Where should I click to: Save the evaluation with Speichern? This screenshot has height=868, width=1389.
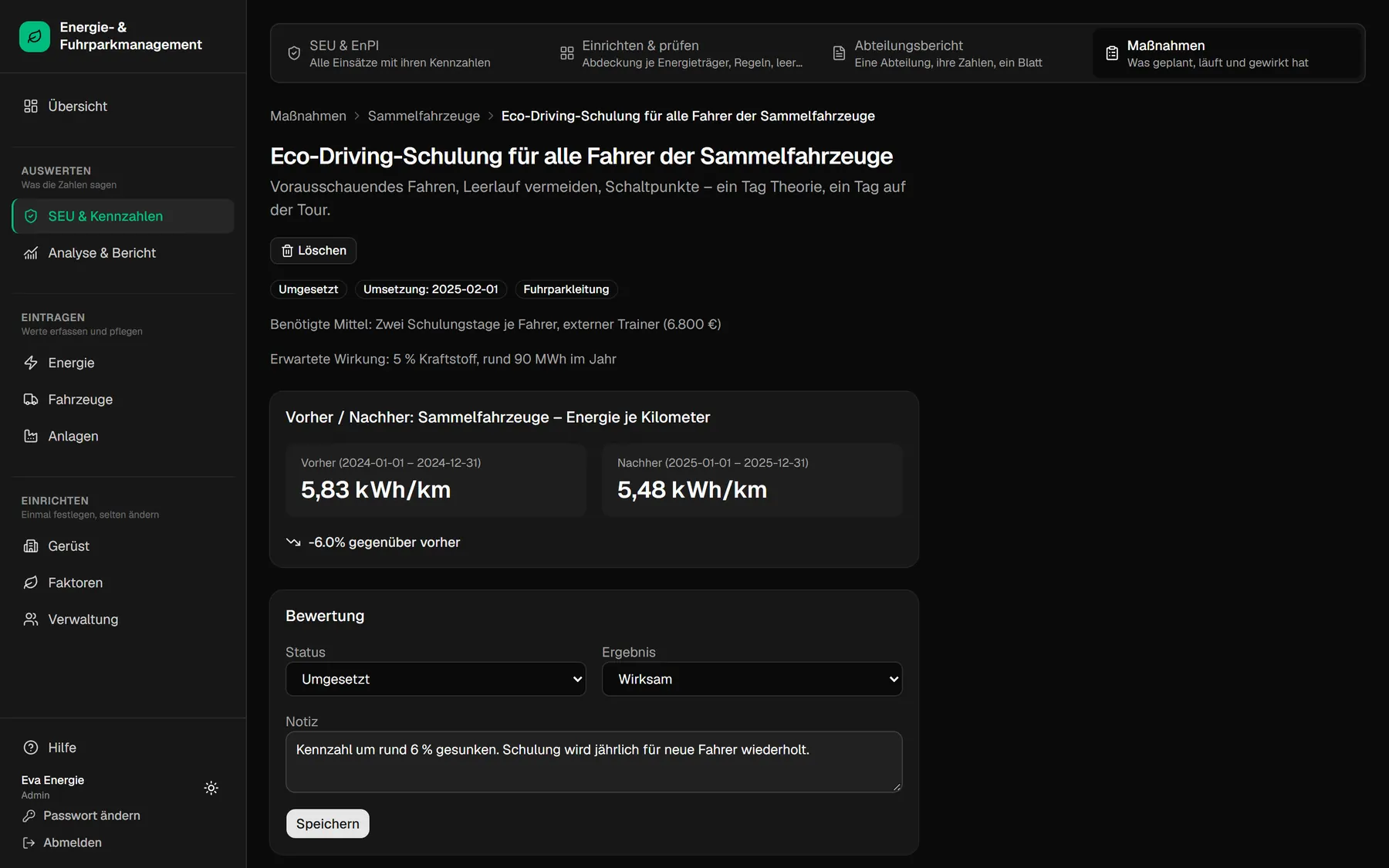(328, 824)
